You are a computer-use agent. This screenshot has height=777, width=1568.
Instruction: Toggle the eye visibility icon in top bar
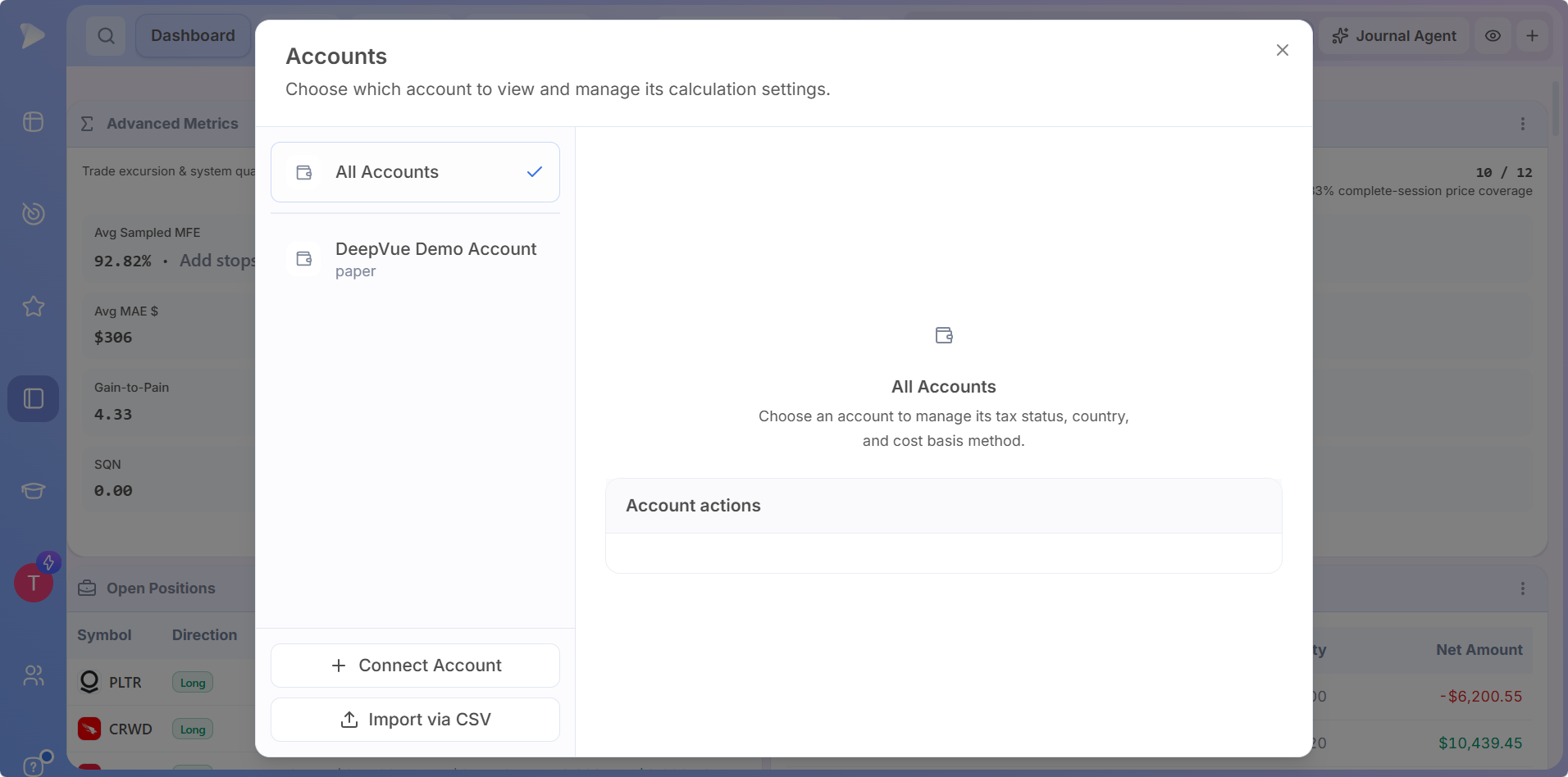point(1493,35)
